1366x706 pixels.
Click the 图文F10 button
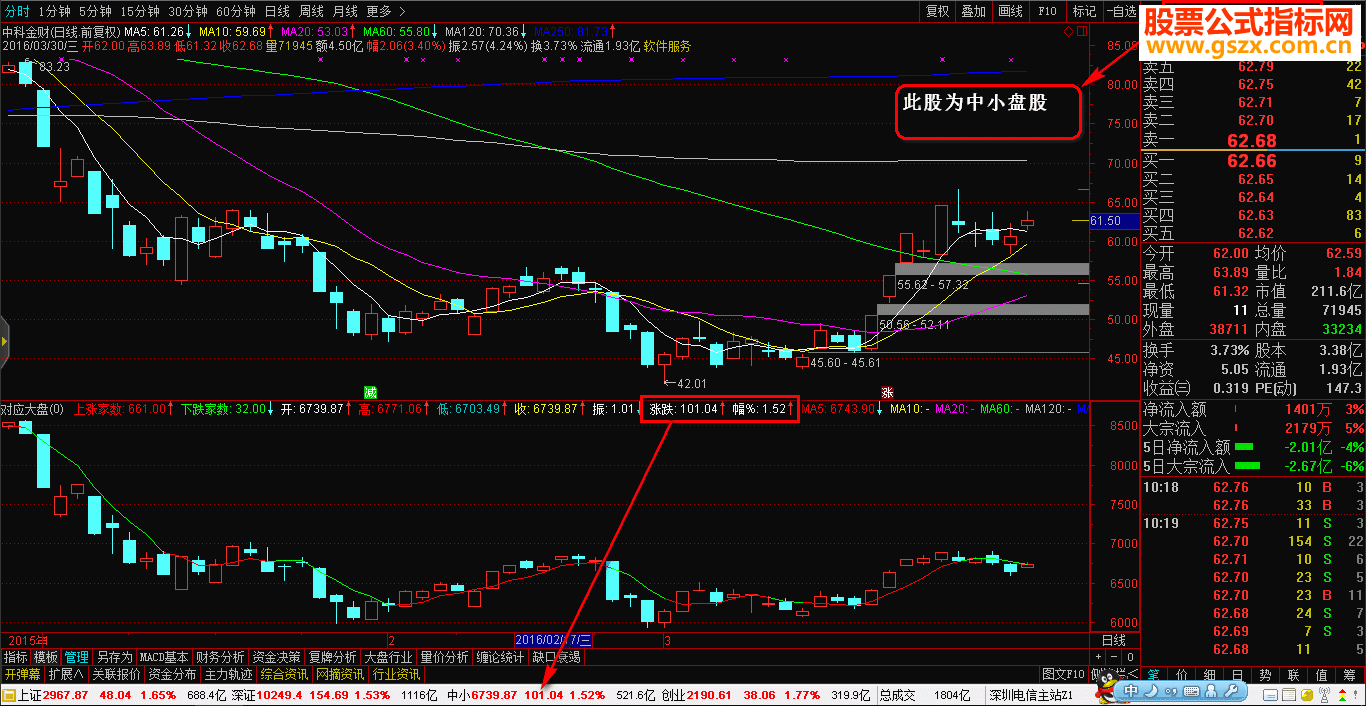[x=1063, y=674]
